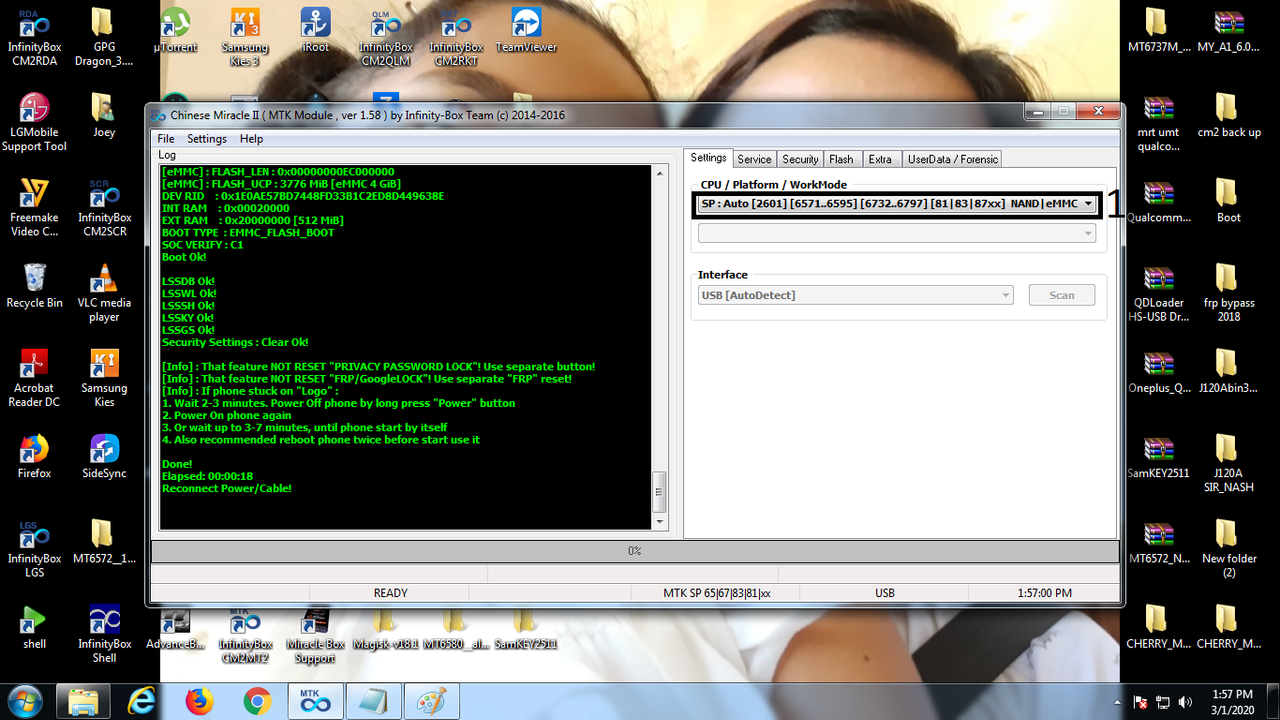Screen dimensions: 1280x720
Task: Open GPG Dragon folder on desktop
Action: pos(104,36)
